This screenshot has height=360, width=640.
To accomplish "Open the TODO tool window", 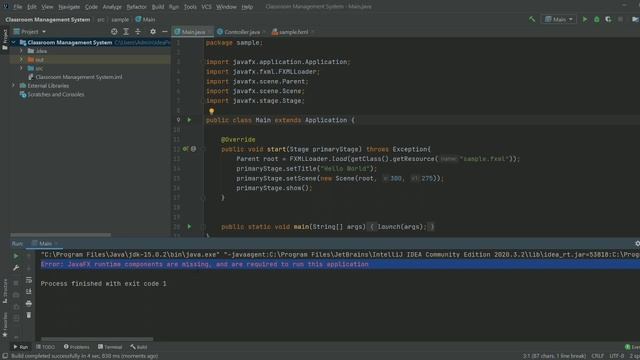I will tap(45, 347).
